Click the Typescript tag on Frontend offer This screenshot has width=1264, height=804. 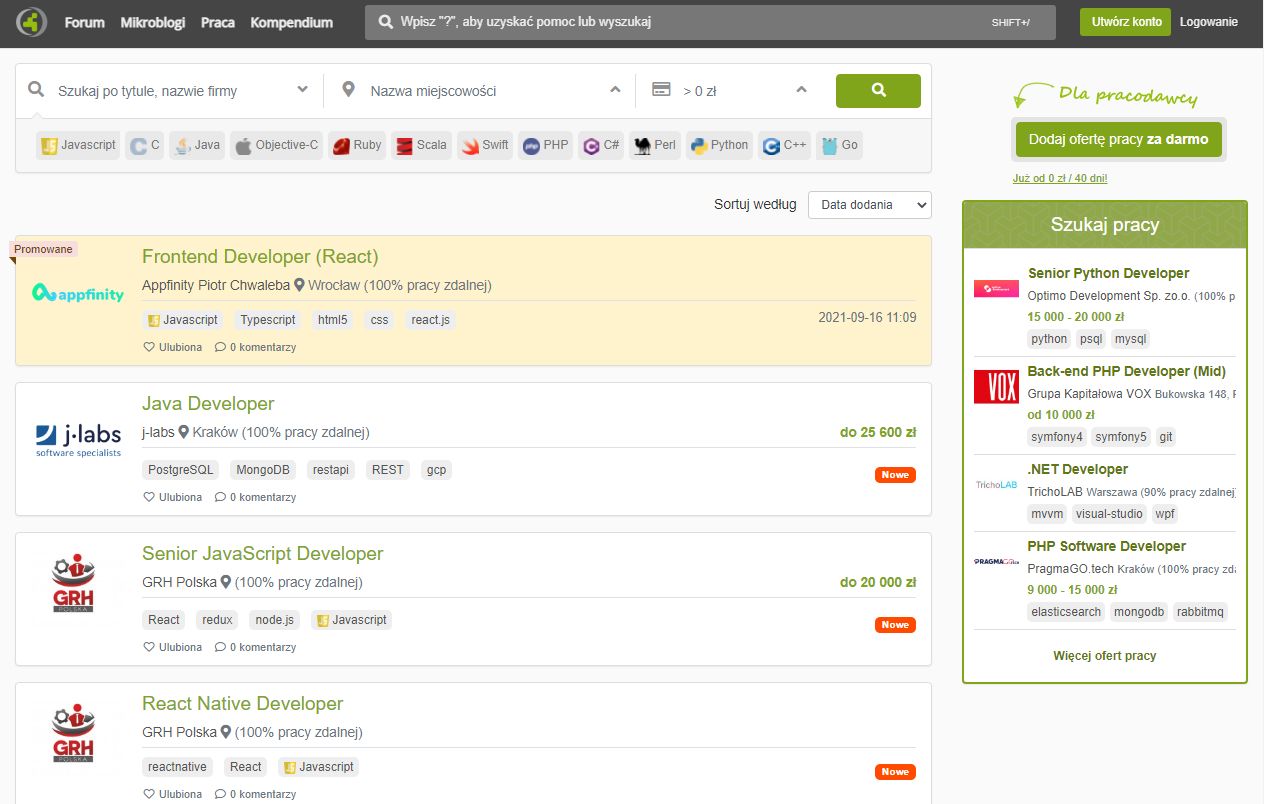[268, 320]
